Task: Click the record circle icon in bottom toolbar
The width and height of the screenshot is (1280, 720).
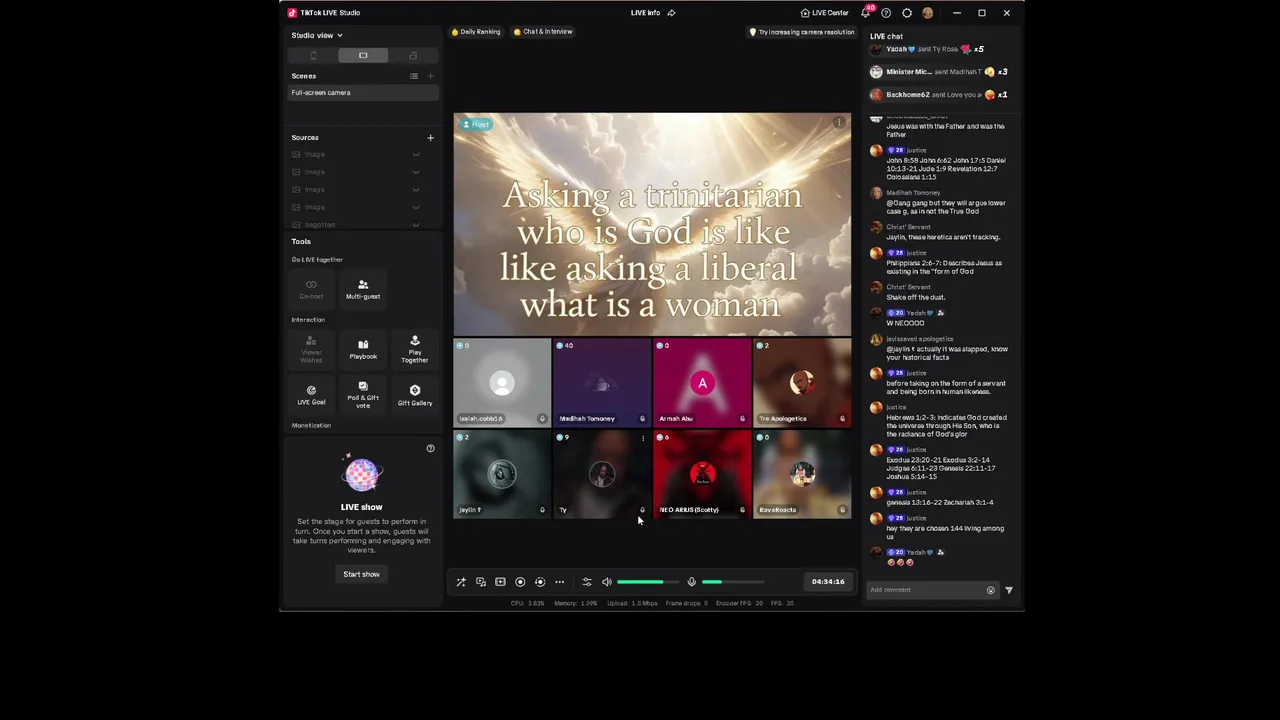Action: (x=520, y=582)
